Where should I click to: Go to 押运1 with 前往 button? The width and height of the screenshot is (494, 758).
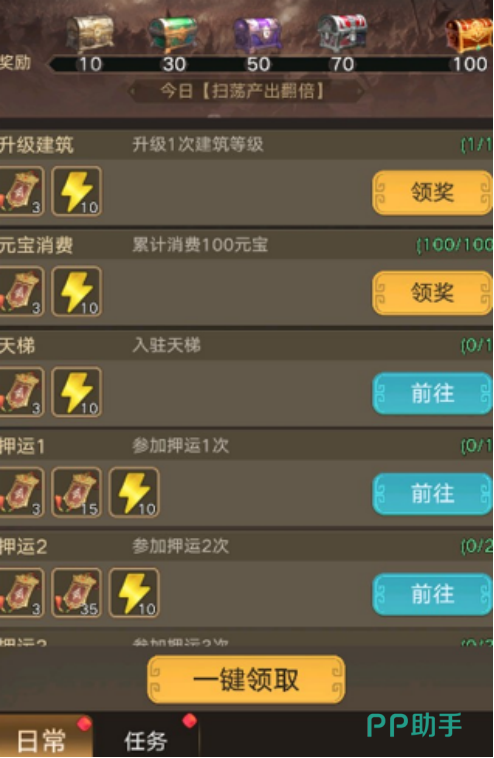pyautogui.click(x=432, y=494)
